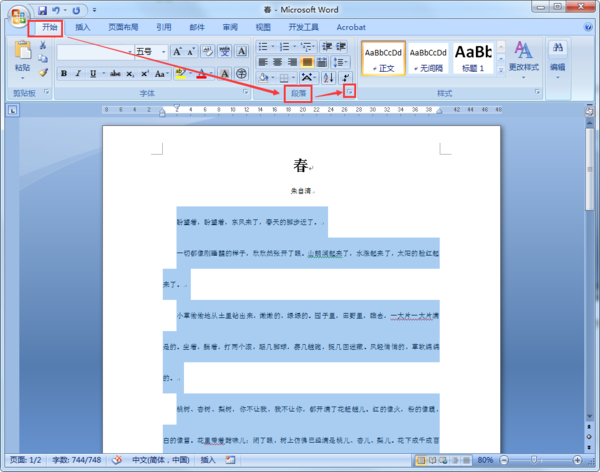Expand the line spacing dropdown
This screenshot has height=472, width=600.
tap(340, 62)
